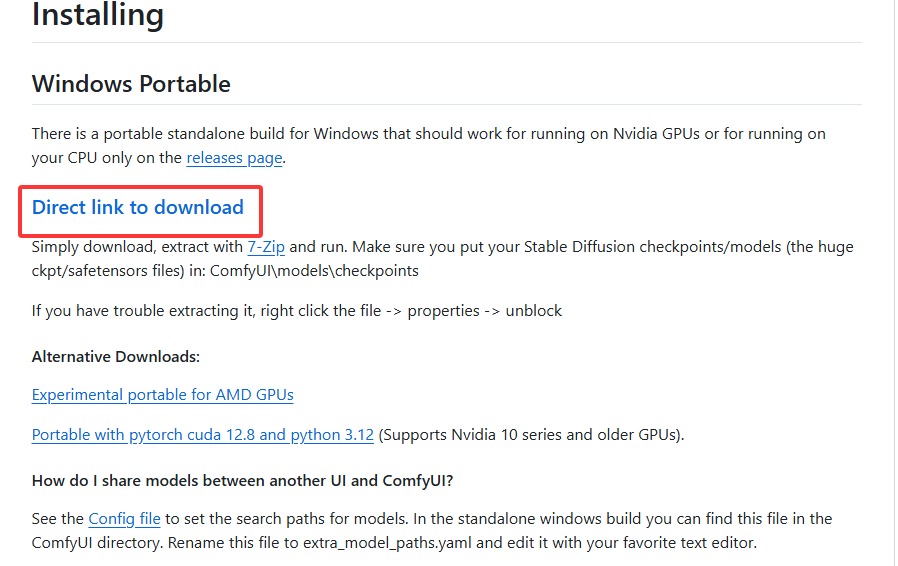Follow the 7-Zip hyperlink
This screenshot has height=566, width=898.
coord(266,246)
